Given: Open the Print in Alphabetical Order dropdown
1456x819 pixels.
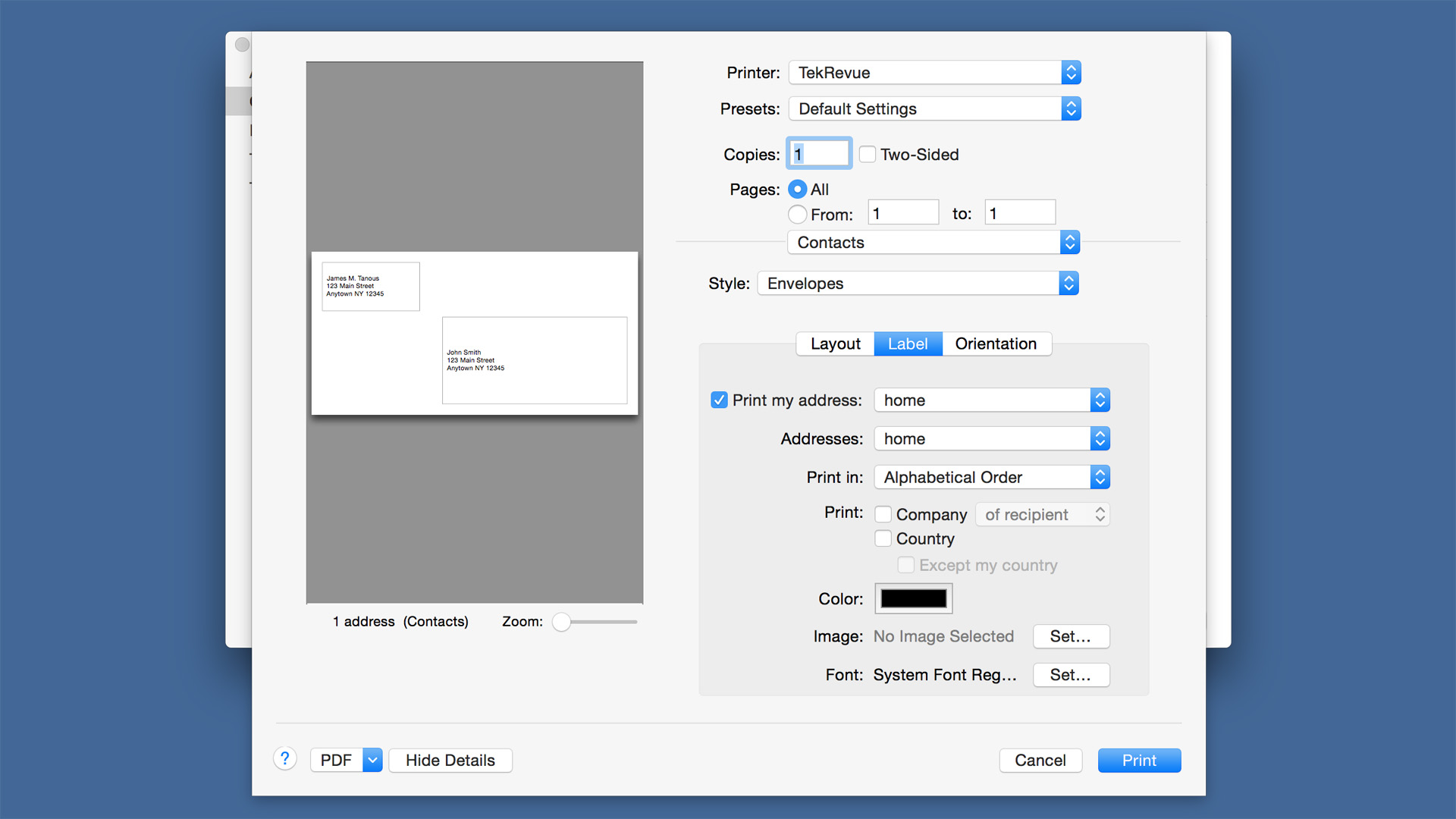Looking at the screenshot, I should point(992,478).
